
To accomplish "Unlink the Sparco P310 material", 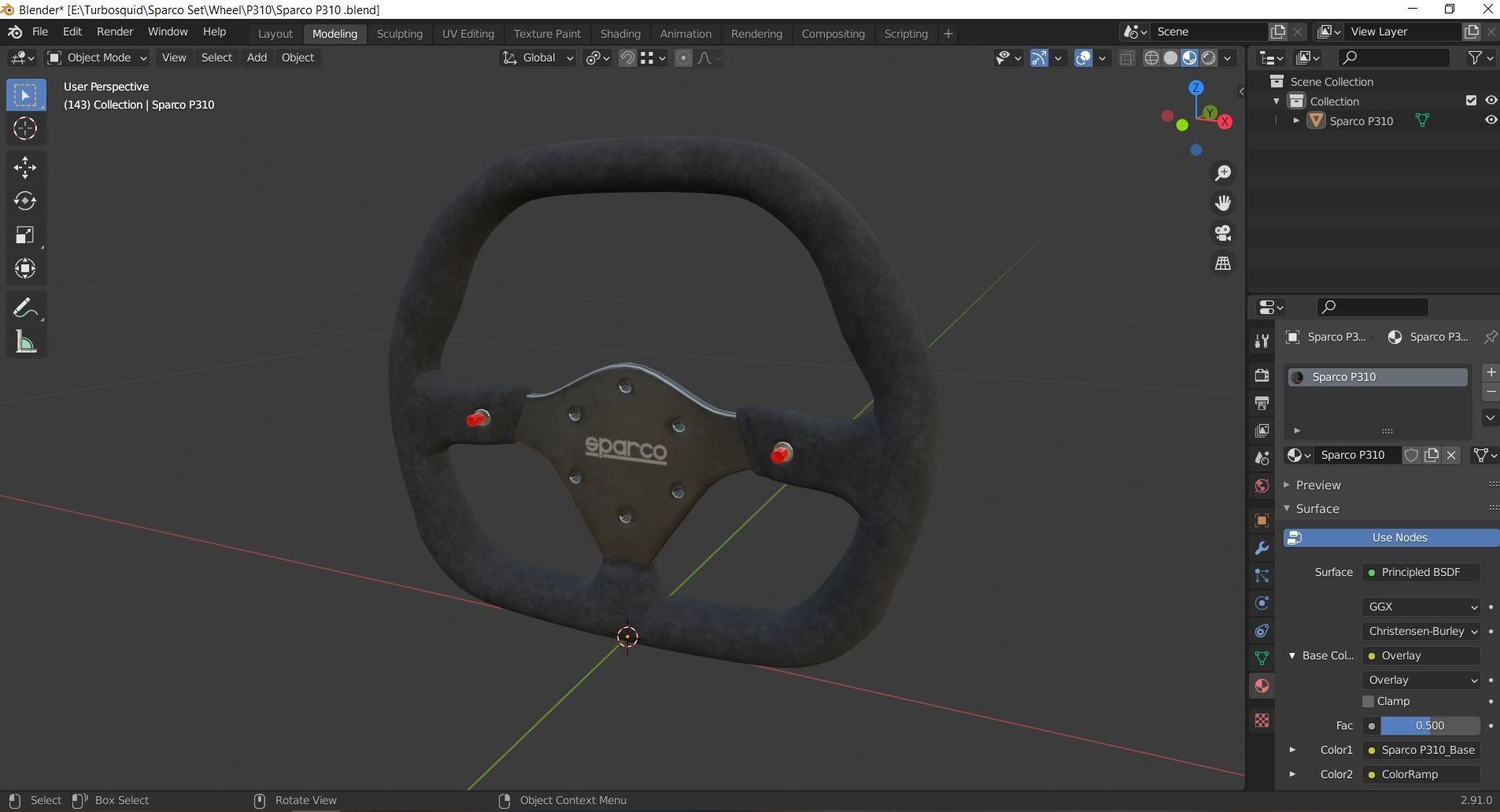I will coord(1451,455).
